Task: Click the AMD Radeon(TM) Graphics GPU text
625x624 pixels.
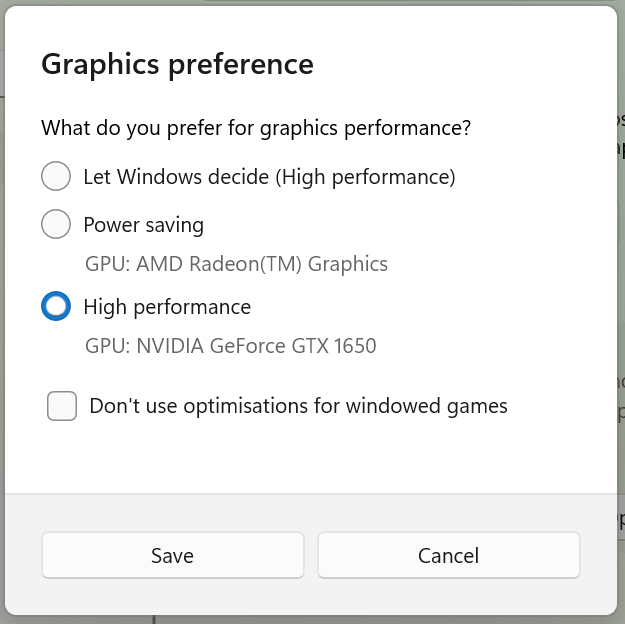Action: [x=236, y=264]
